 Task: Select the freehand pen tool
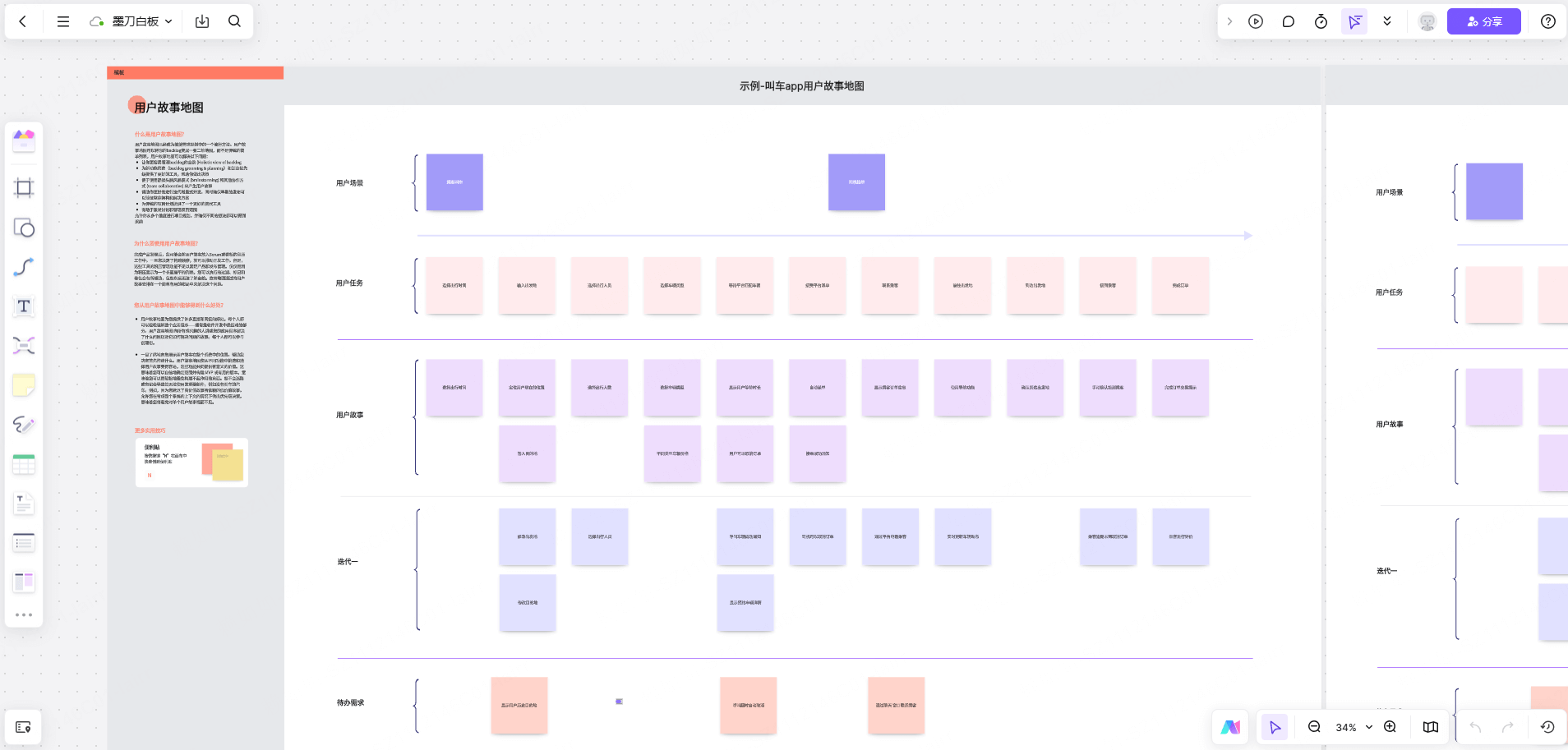click(x=24, y=424)
